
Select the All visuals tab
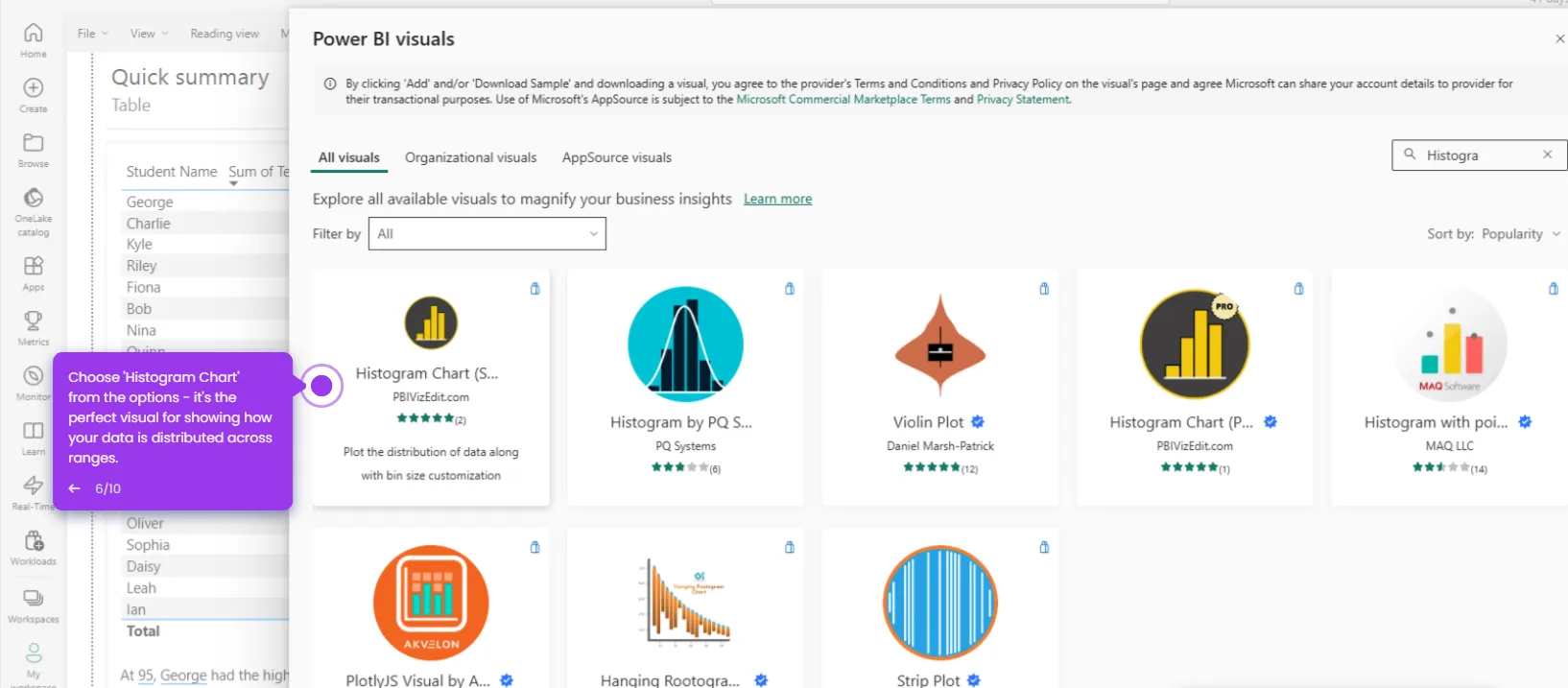(348, 157)
